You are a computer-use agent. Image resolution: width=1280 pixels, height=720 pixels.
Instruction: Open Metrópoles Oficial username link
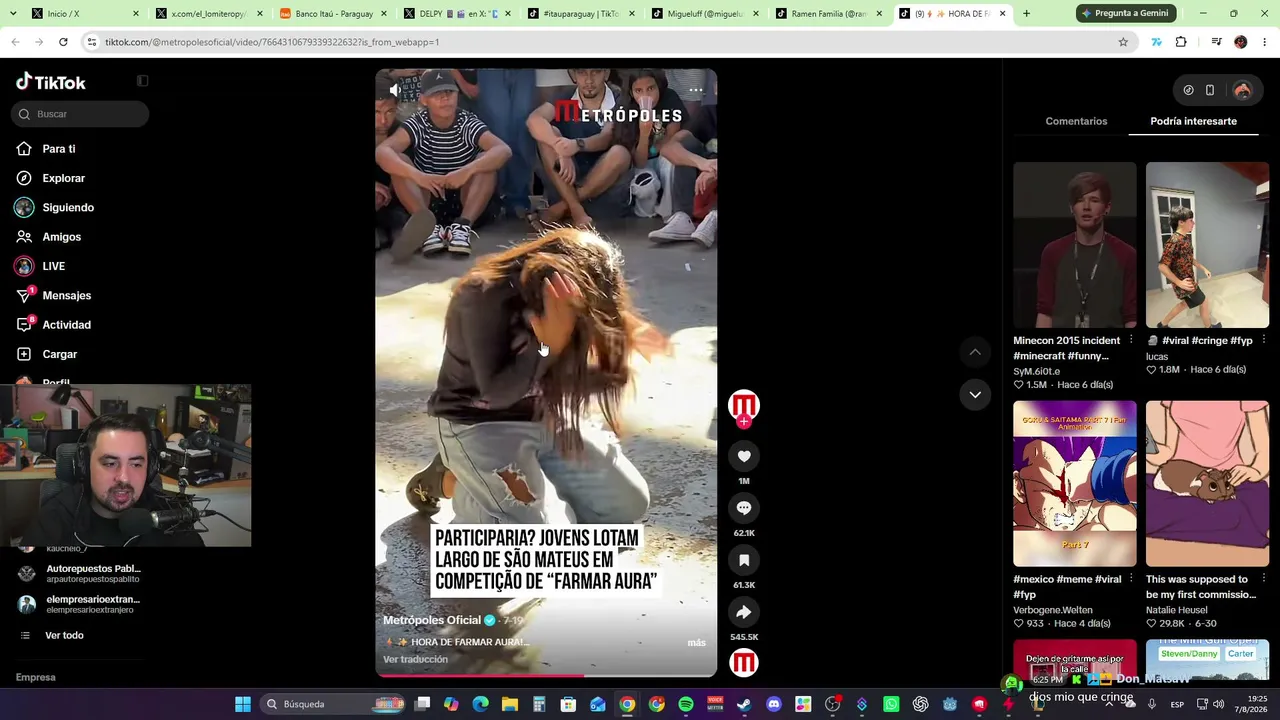coord(432,620)
